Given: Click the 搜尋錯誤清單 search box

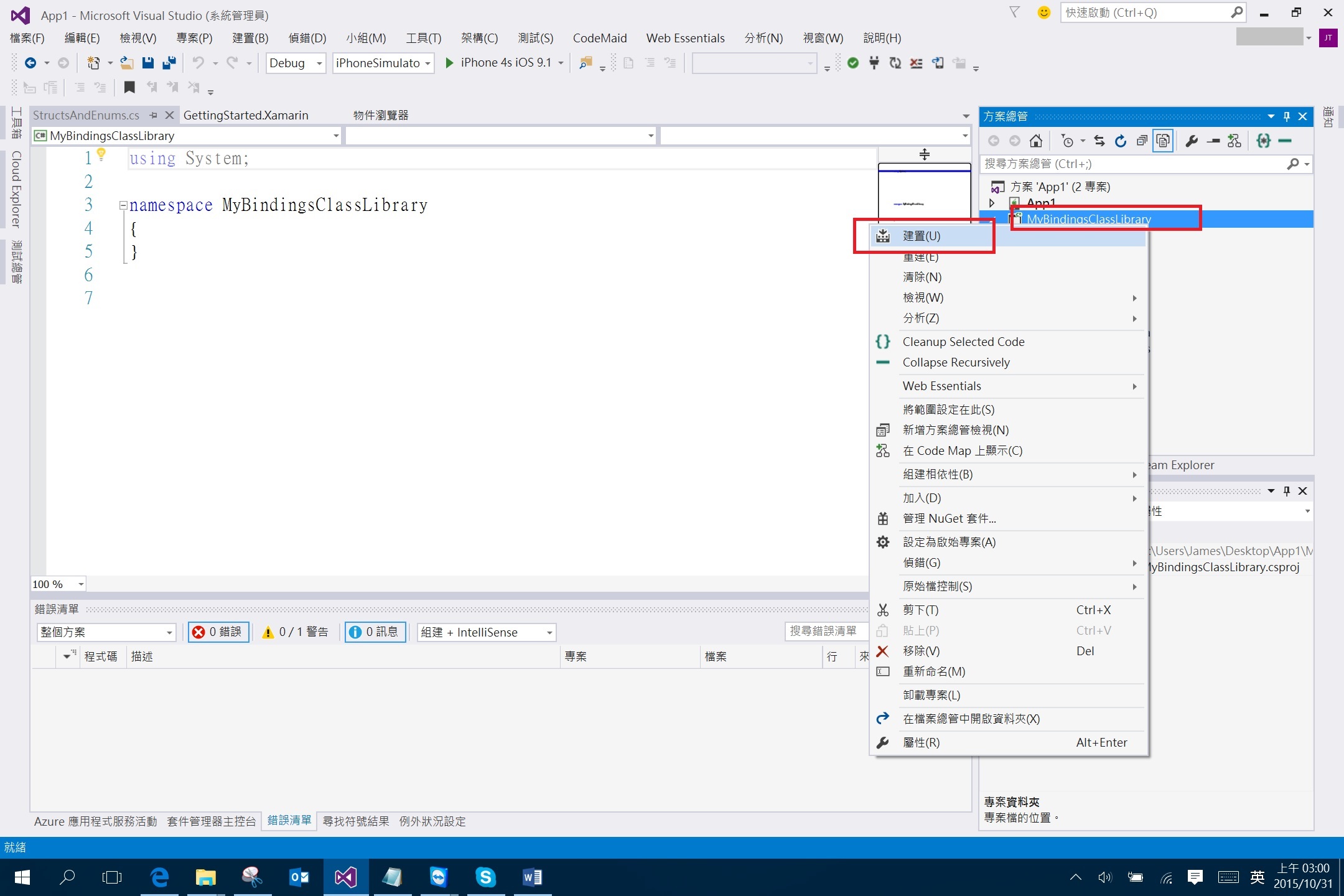Looking at the screenshot, I should click(826, 631).
